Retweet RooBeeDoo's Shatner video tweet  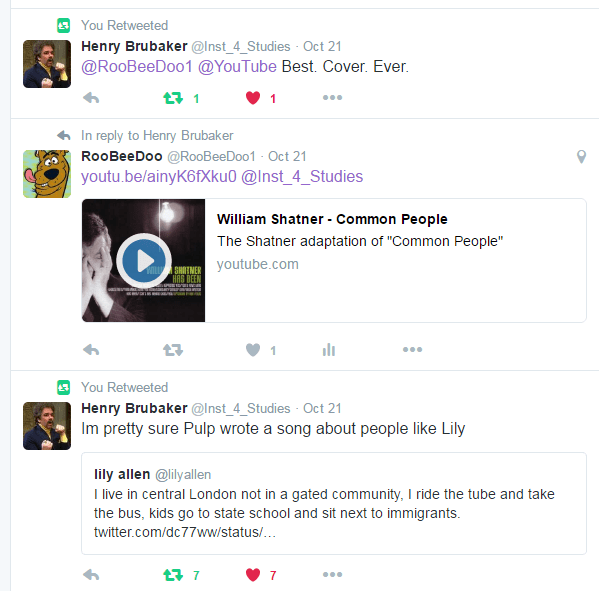click(173, 350)
